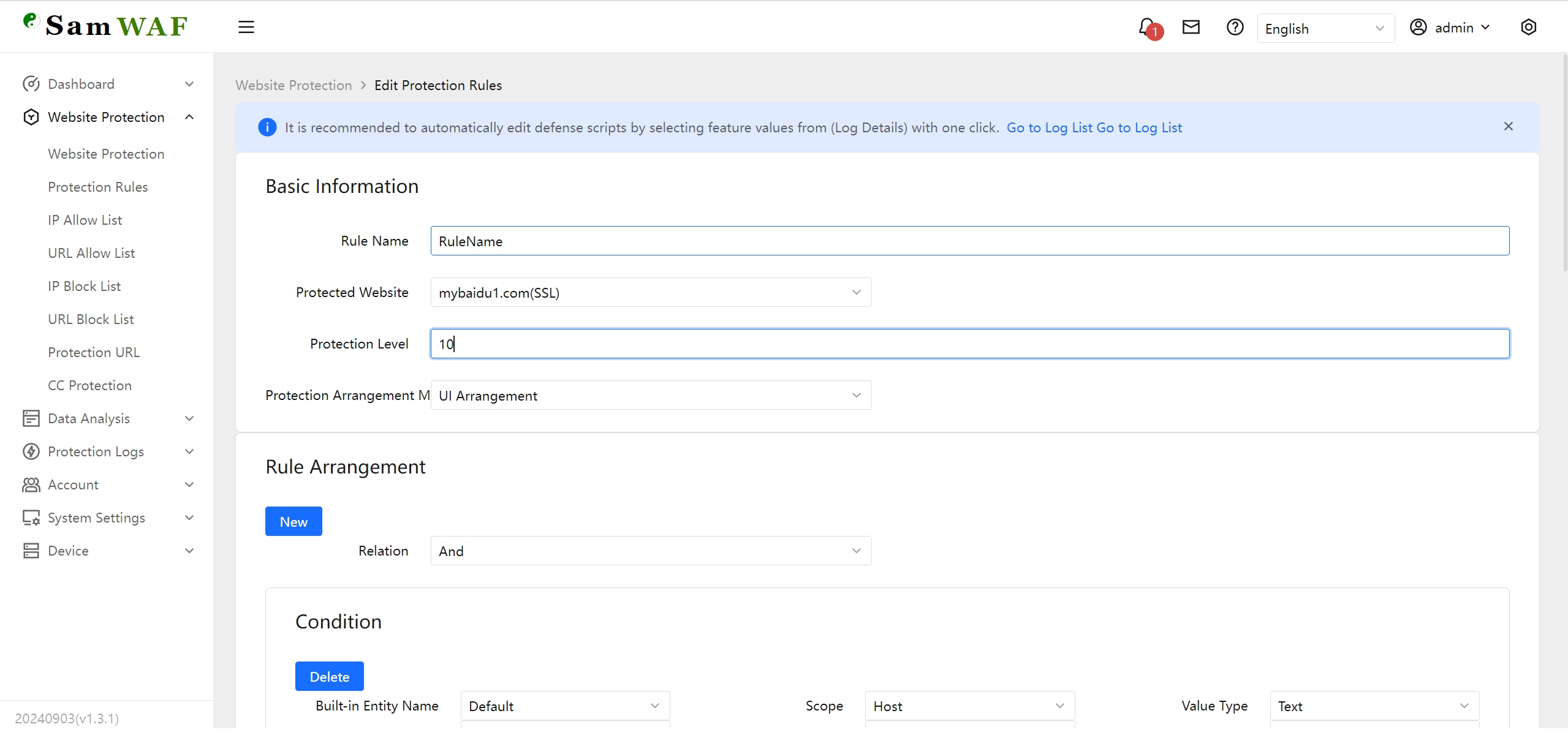Viewport: 1568px width, 735px height.
Task: Open the mail envelope icon
Action: pos(1191,28)
